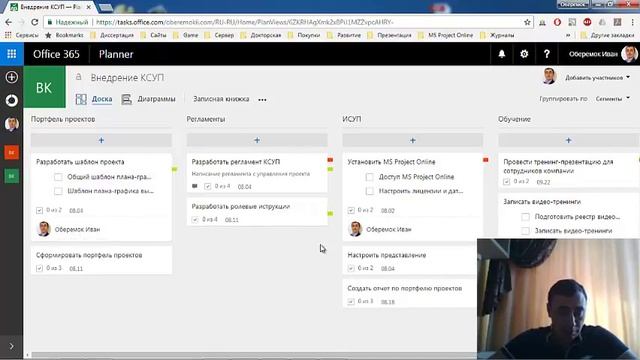Viewport: 640px width, 360px height.
Task: Add task to Портфель проектов column
Action: click(x=101, y=140)
